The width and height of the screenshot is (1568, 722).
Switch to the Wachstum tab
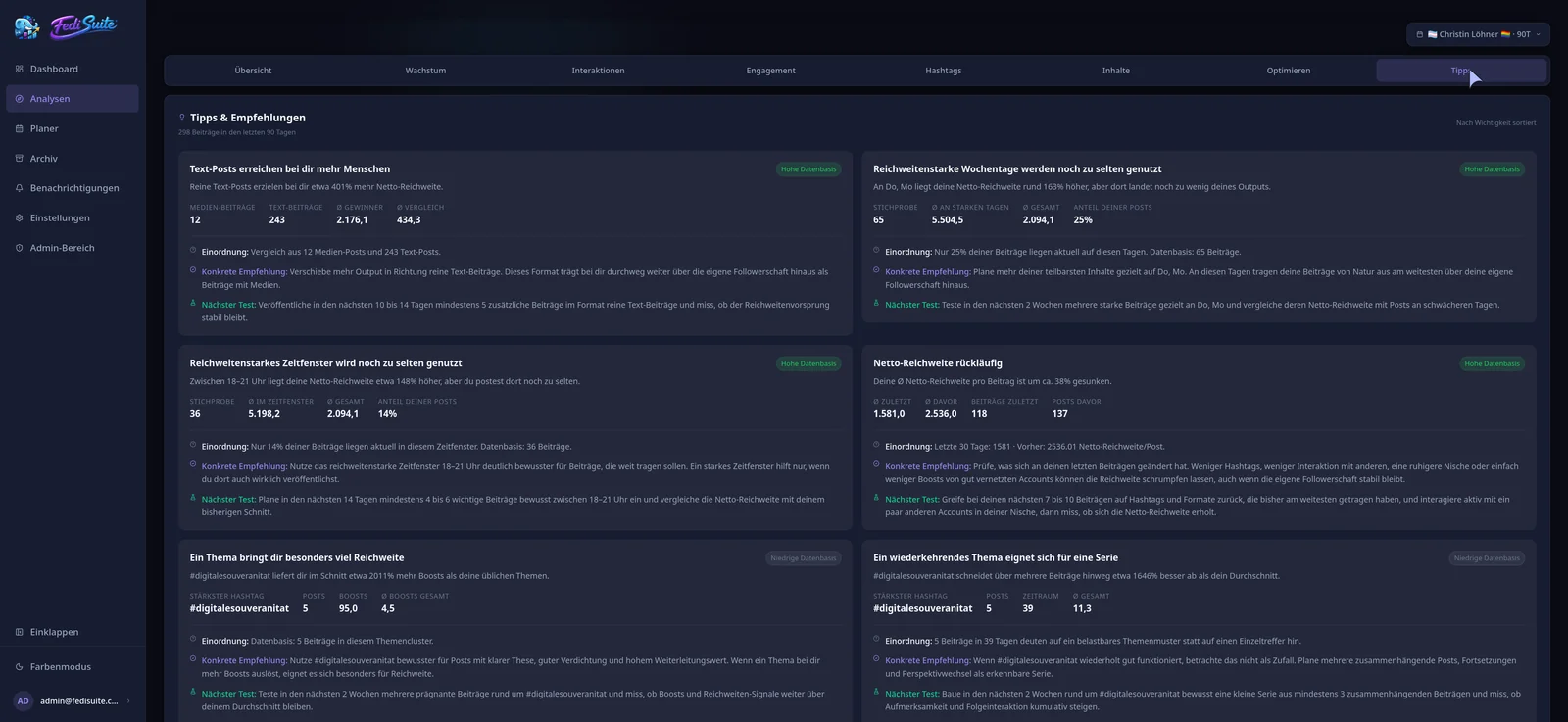point(425,71)
